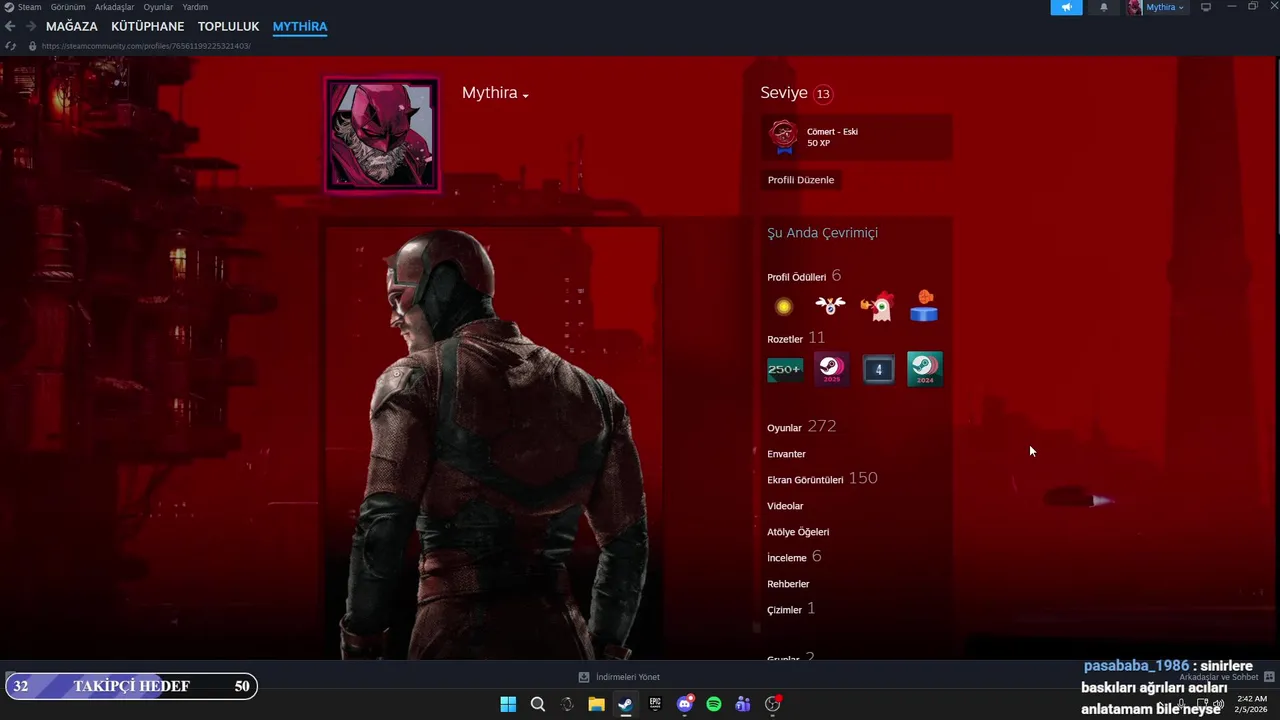Click the gold coin profile award icon
1280x720 pixels.
[784, 307]
